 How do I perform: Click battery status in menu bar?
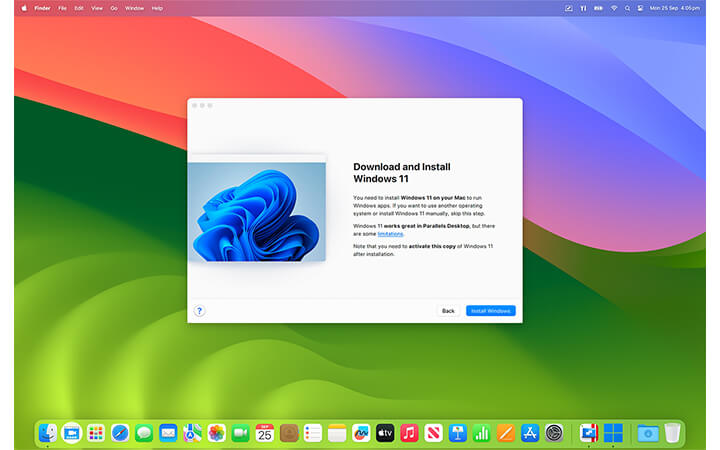click(598, 8)
